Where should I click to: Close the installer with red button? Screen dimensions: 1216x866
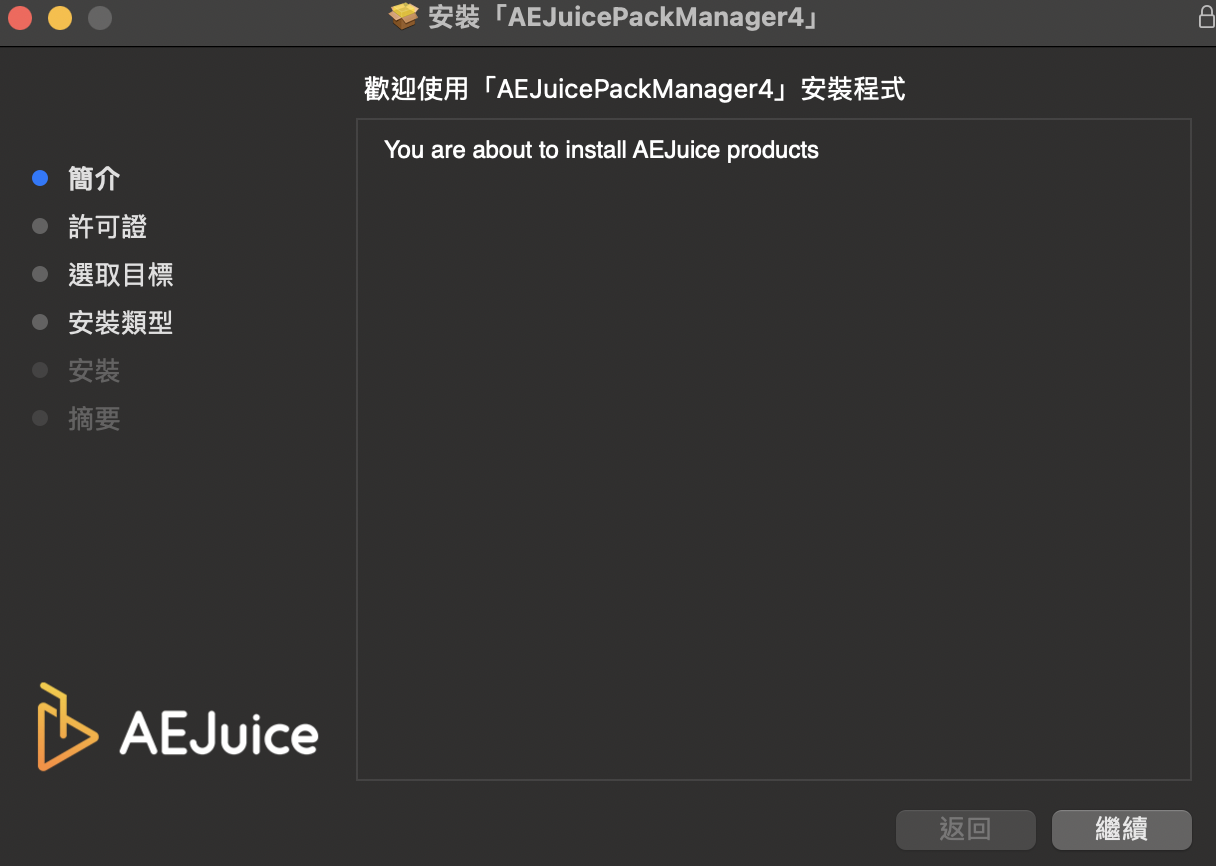[x=20, y=17]
